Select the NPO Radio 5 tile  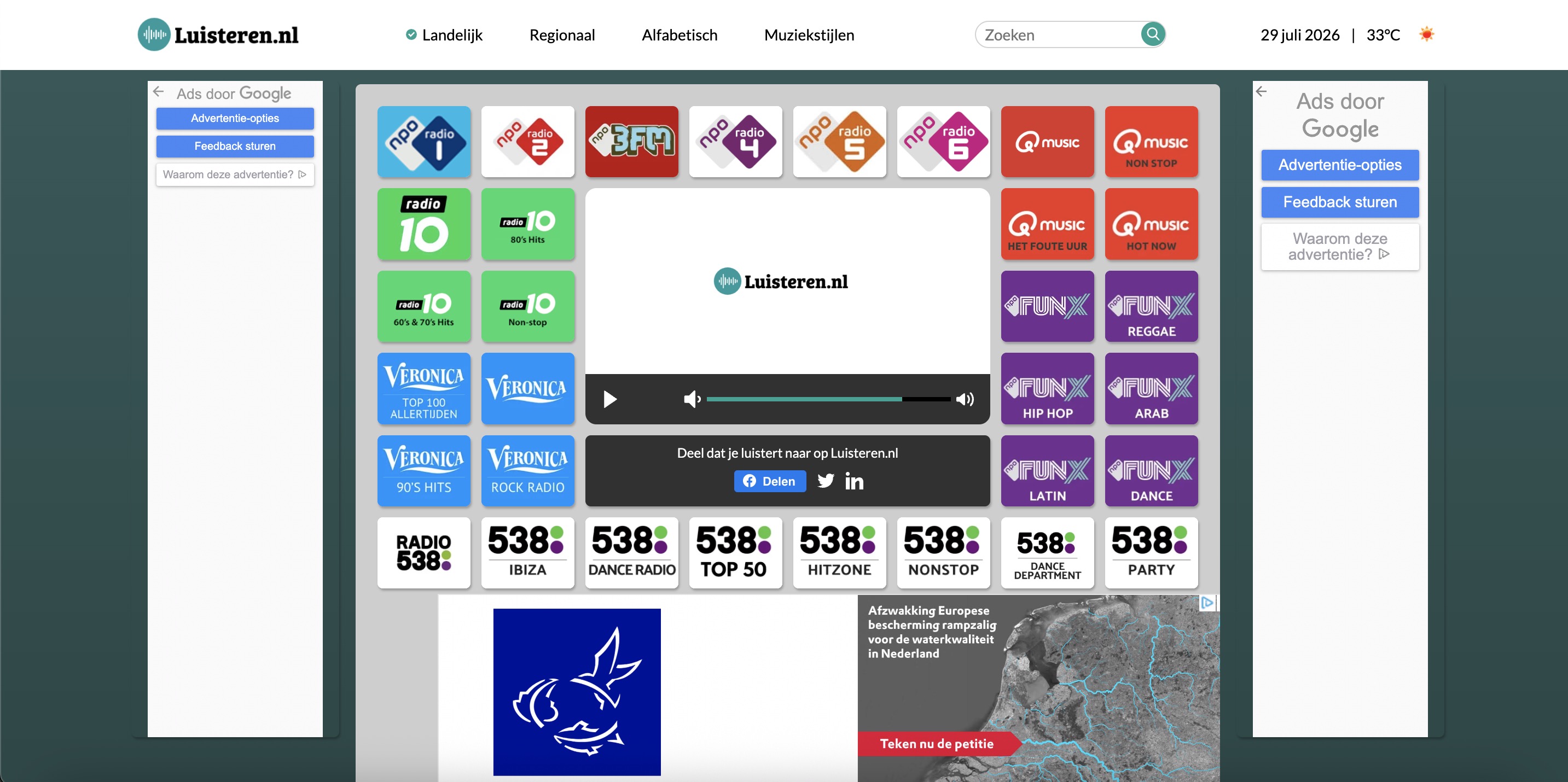[x=839, y=142]
